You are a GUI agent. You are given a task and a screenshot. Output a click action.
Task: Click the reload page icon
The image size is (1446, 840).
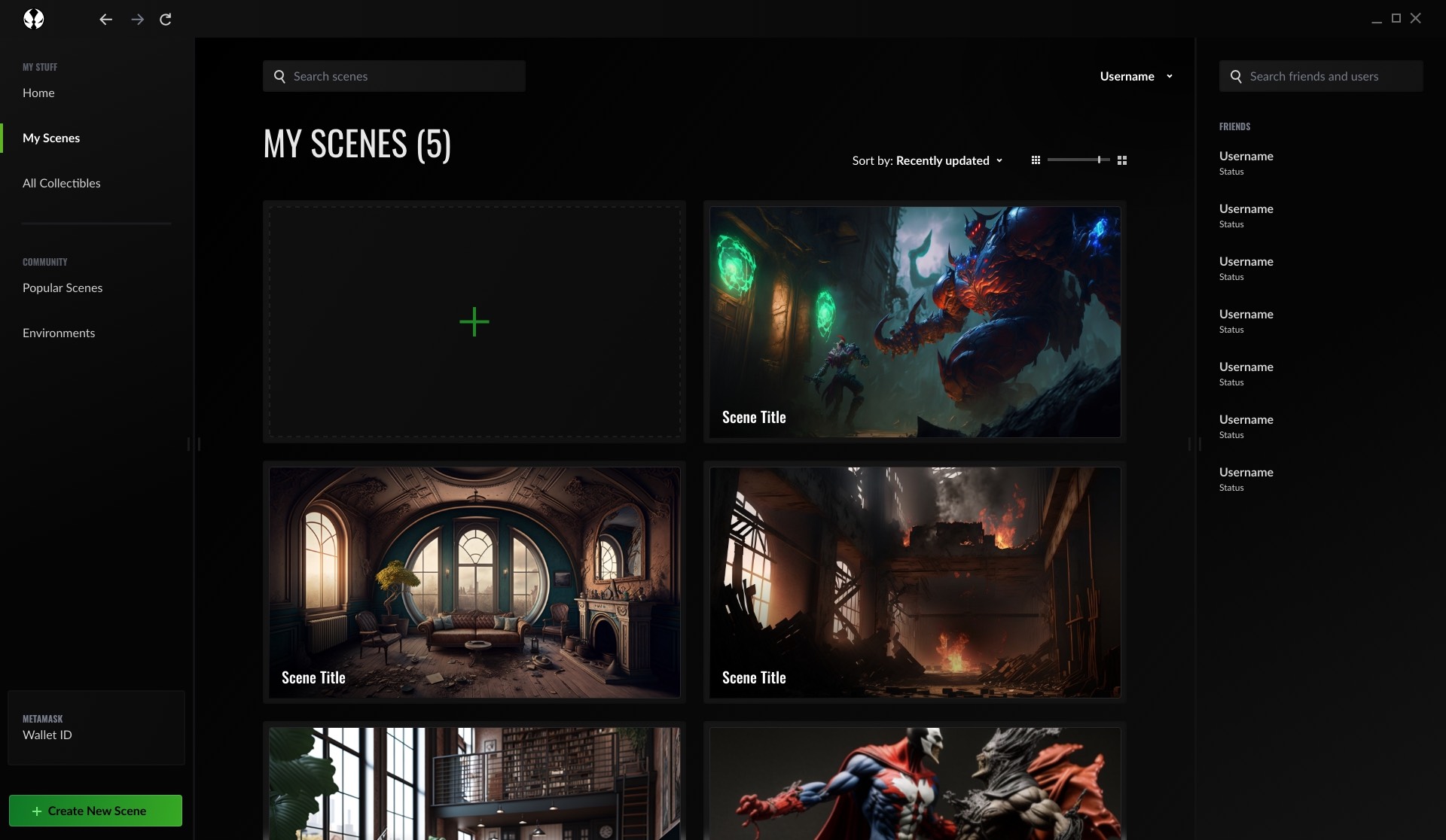point(166,20)
